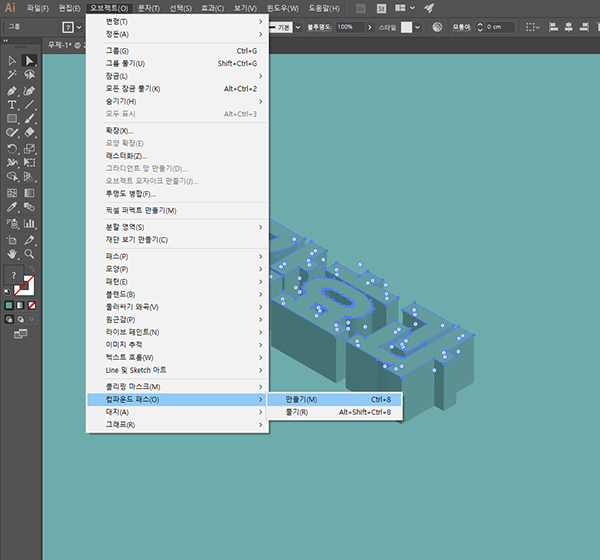
Task: Click horizontal align right icon
Action: tap(584, 27)
